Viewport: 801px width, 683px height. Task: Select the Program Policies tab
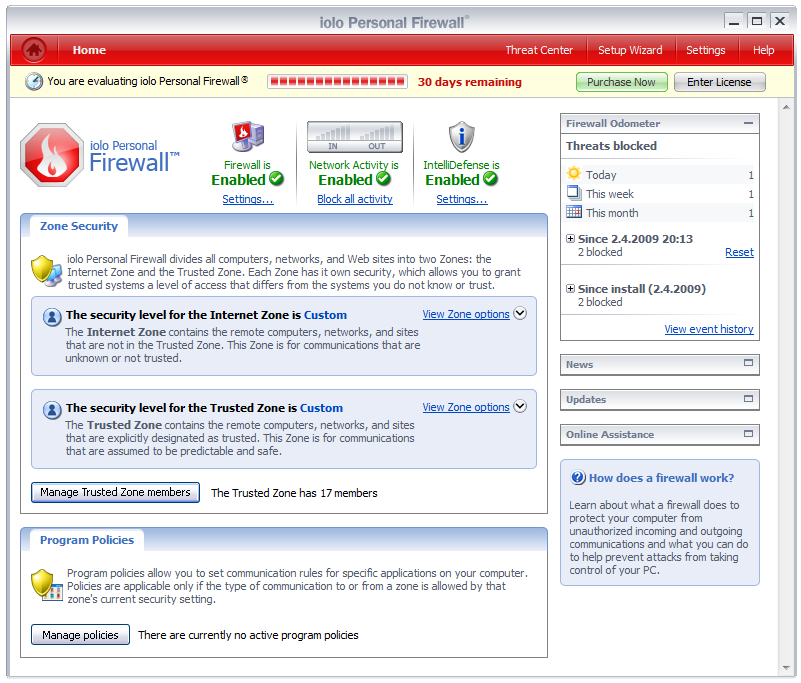[87, 540]
